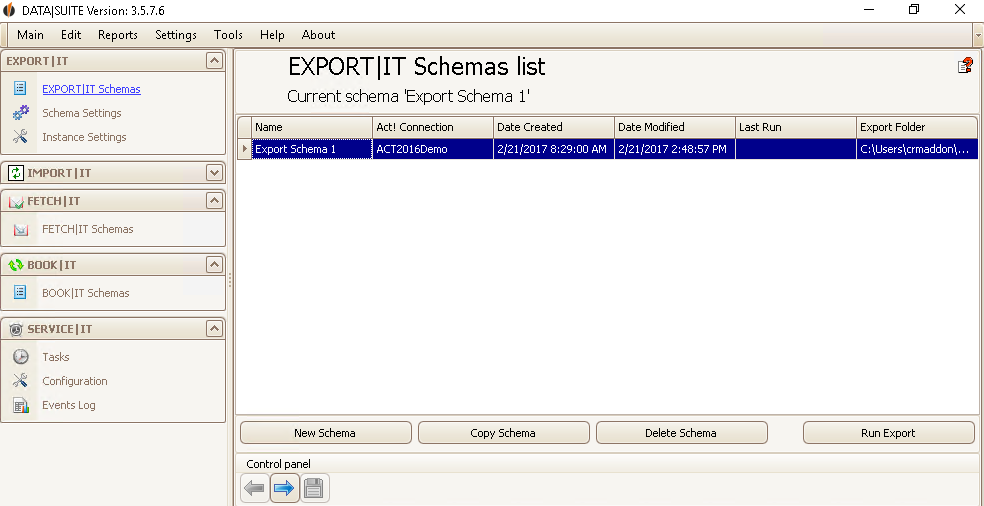984x506 pixels.
Task: Sort by Date Modified column header
Action: [675, 127]
